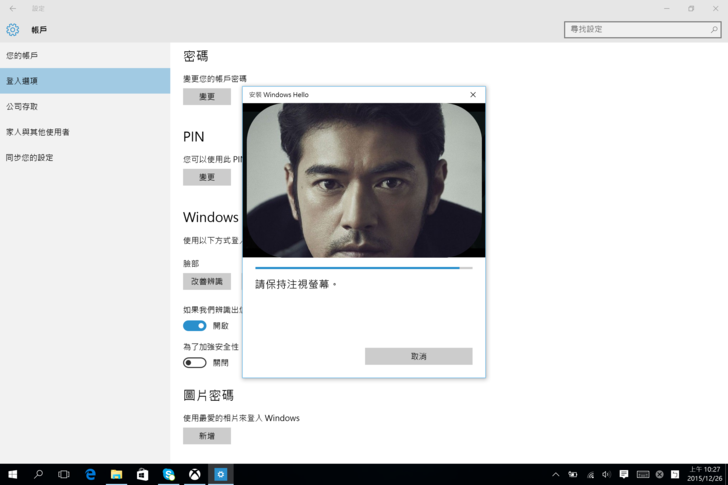Select 登入選項 in the sidebar

[85, 81]
